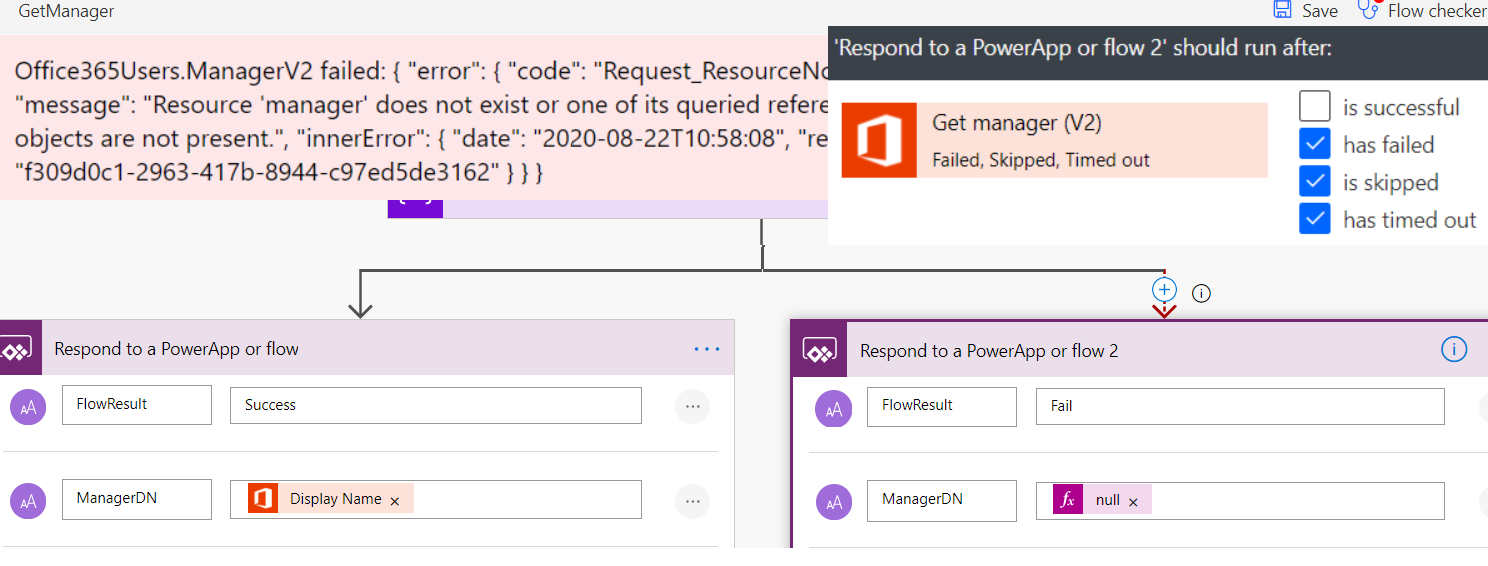The width and height of the screenshot is (1488, 566).
Task: Uncheck the 'has failed' checkbox
Action: 1315,144
